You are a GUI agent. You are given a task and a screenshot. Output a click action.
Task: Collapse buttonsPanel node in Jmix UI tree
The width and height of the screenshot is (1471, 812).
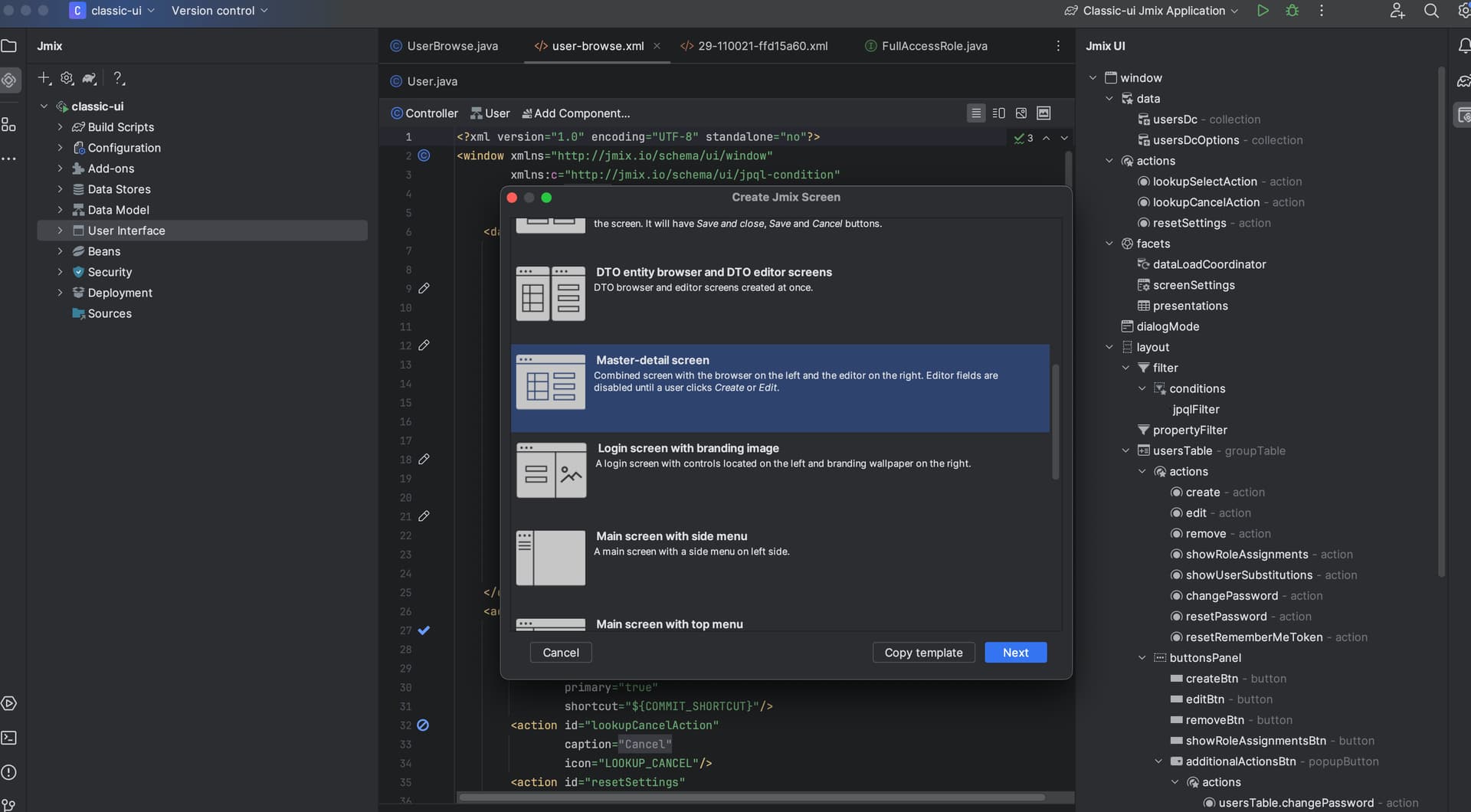[x=1142, y=658]
